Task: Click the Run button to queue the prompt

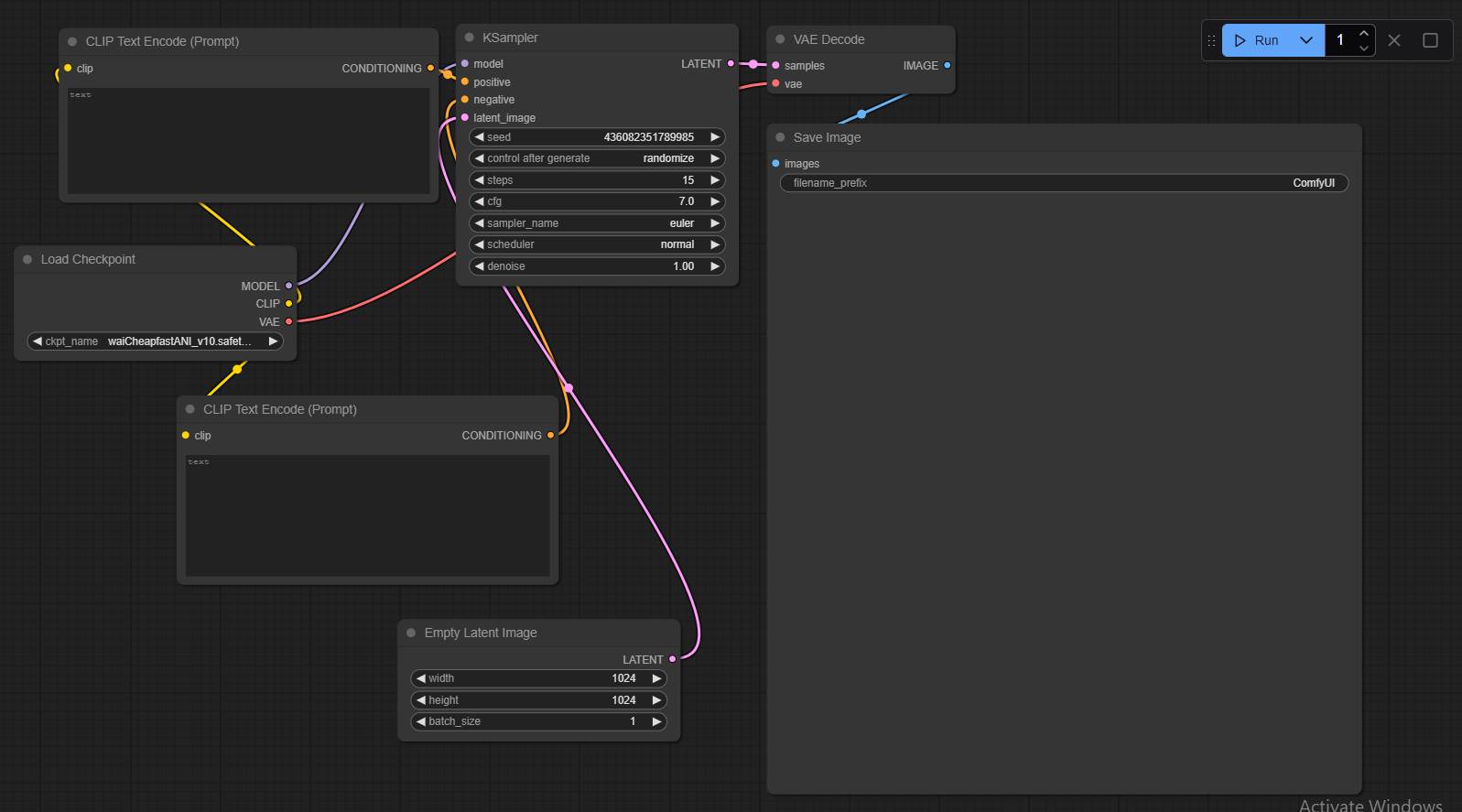Action: (x=1256, y=40)
